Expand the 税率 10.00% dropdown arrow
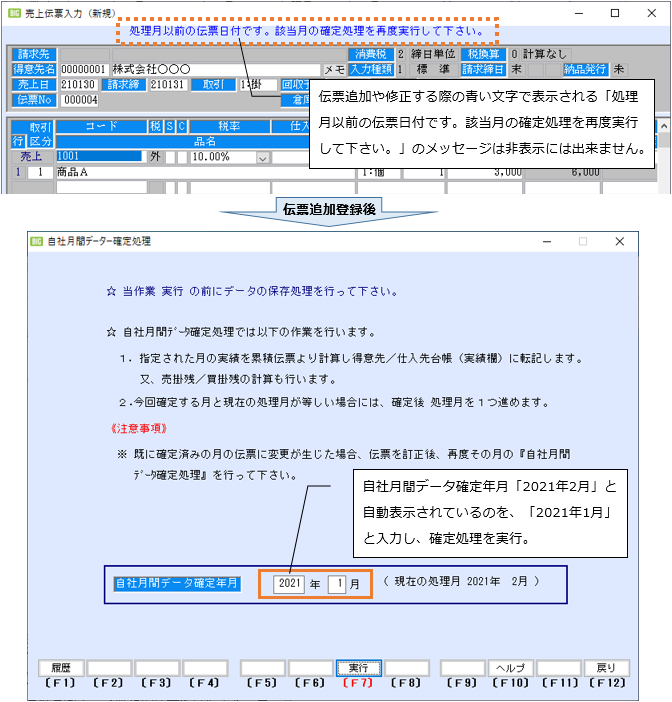672x702 pixels. (263, 157)
